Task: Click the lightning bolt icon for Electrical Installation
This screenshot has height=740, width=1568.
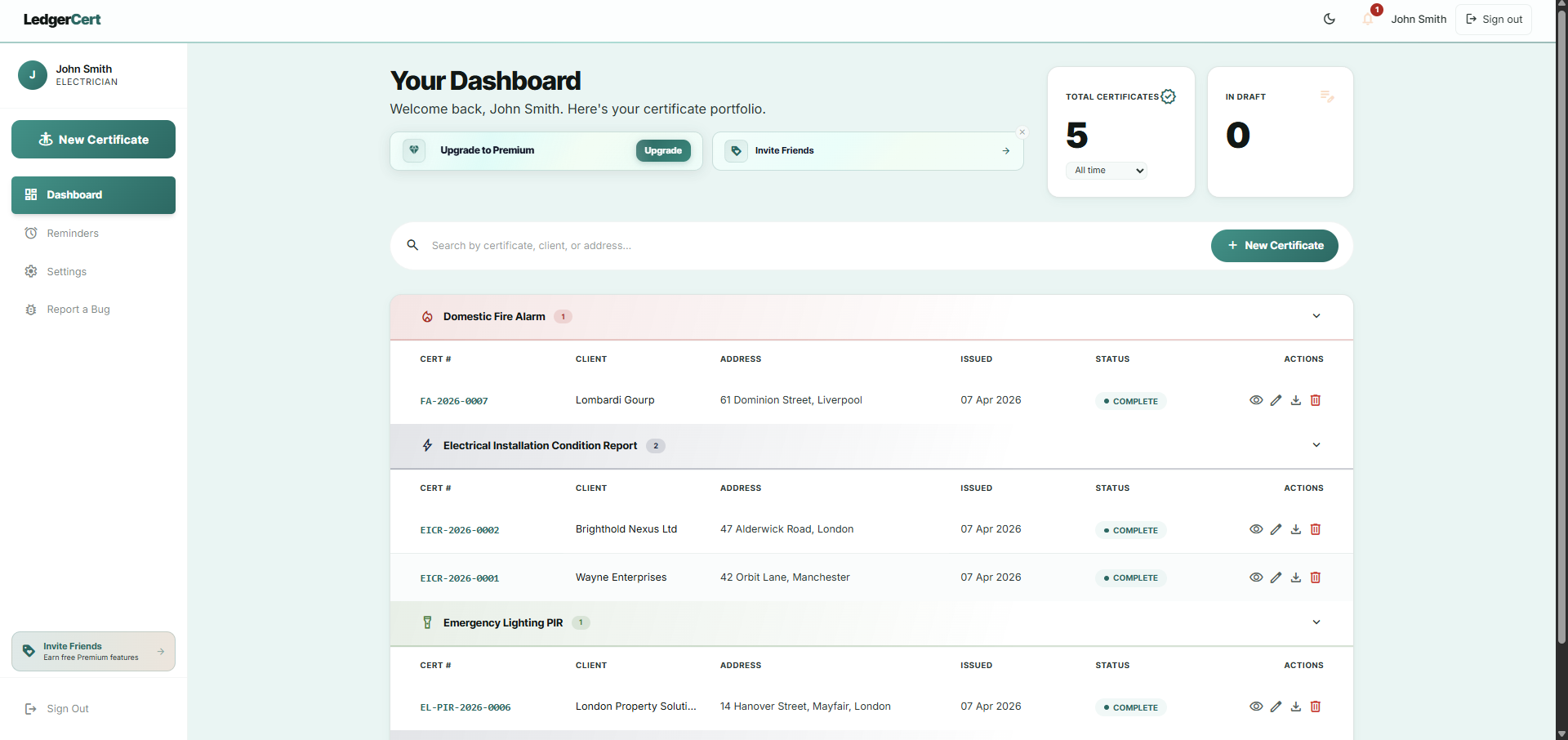Action: click(x=427, y=445)
